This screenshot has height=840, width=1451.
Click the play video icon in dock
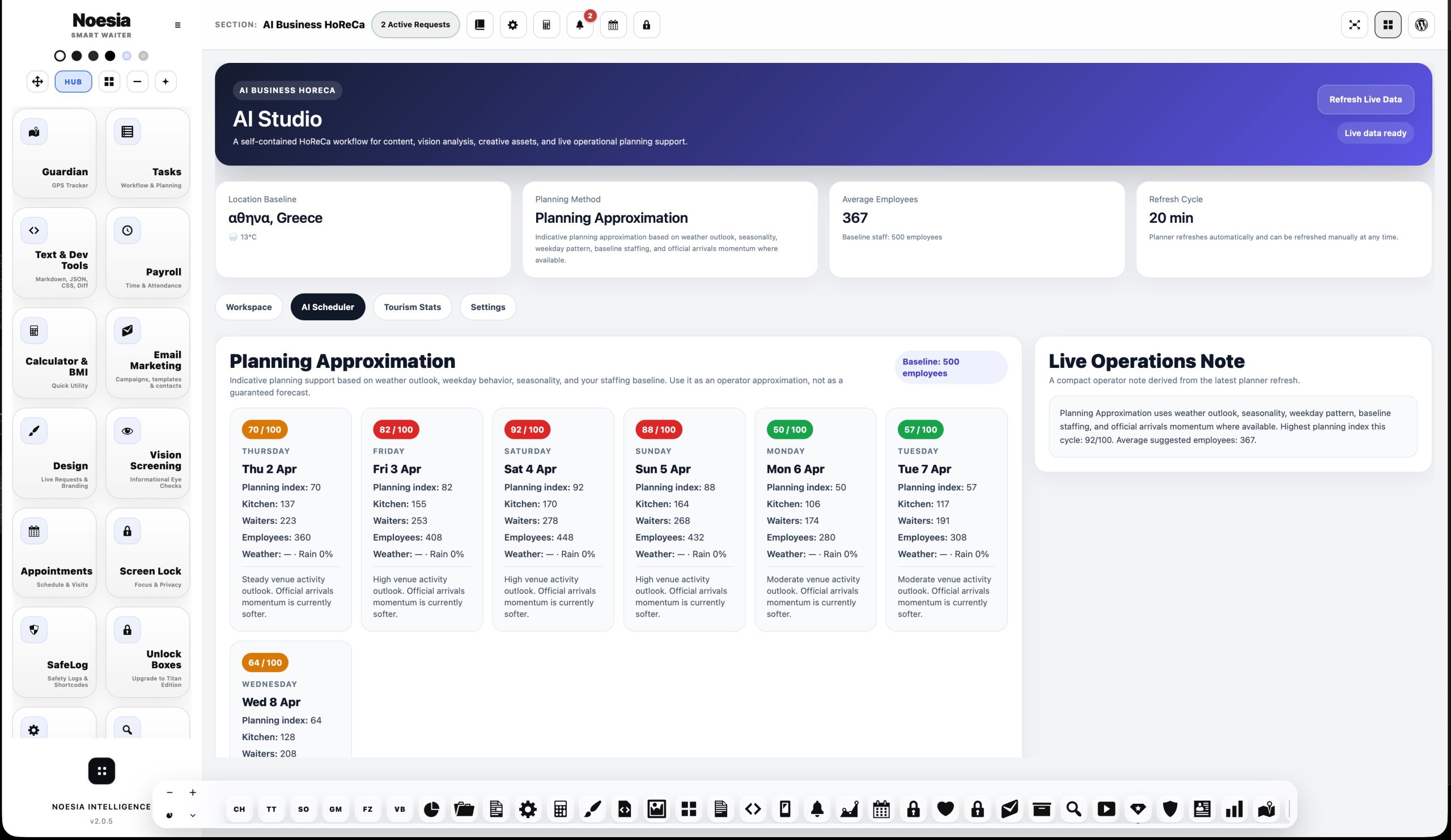[x=1106, y=809]
